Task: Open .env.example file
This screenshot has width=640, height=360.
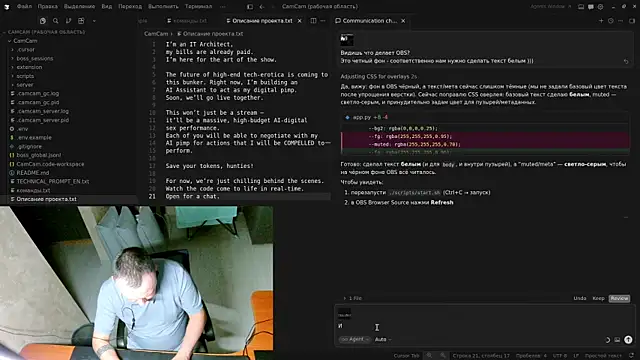Action: tap(34, 138)
